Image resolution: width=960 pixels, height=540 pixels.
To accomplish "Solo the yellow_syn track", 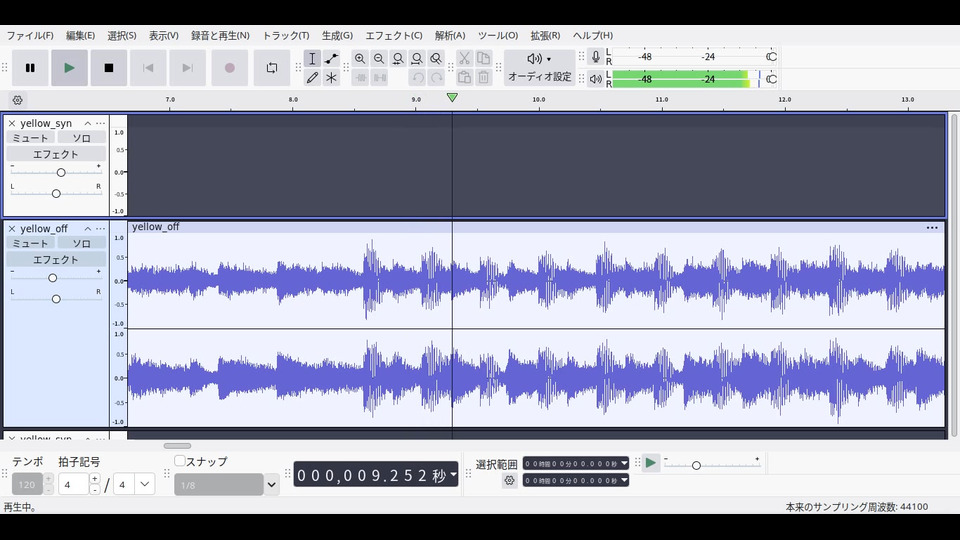I will 81,138.
